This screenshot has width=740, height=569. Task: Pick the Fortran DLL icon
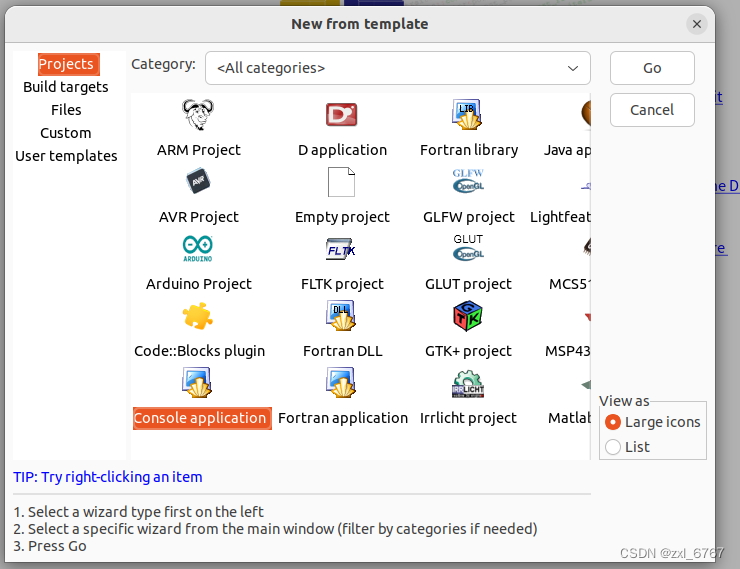coord(341,316)
